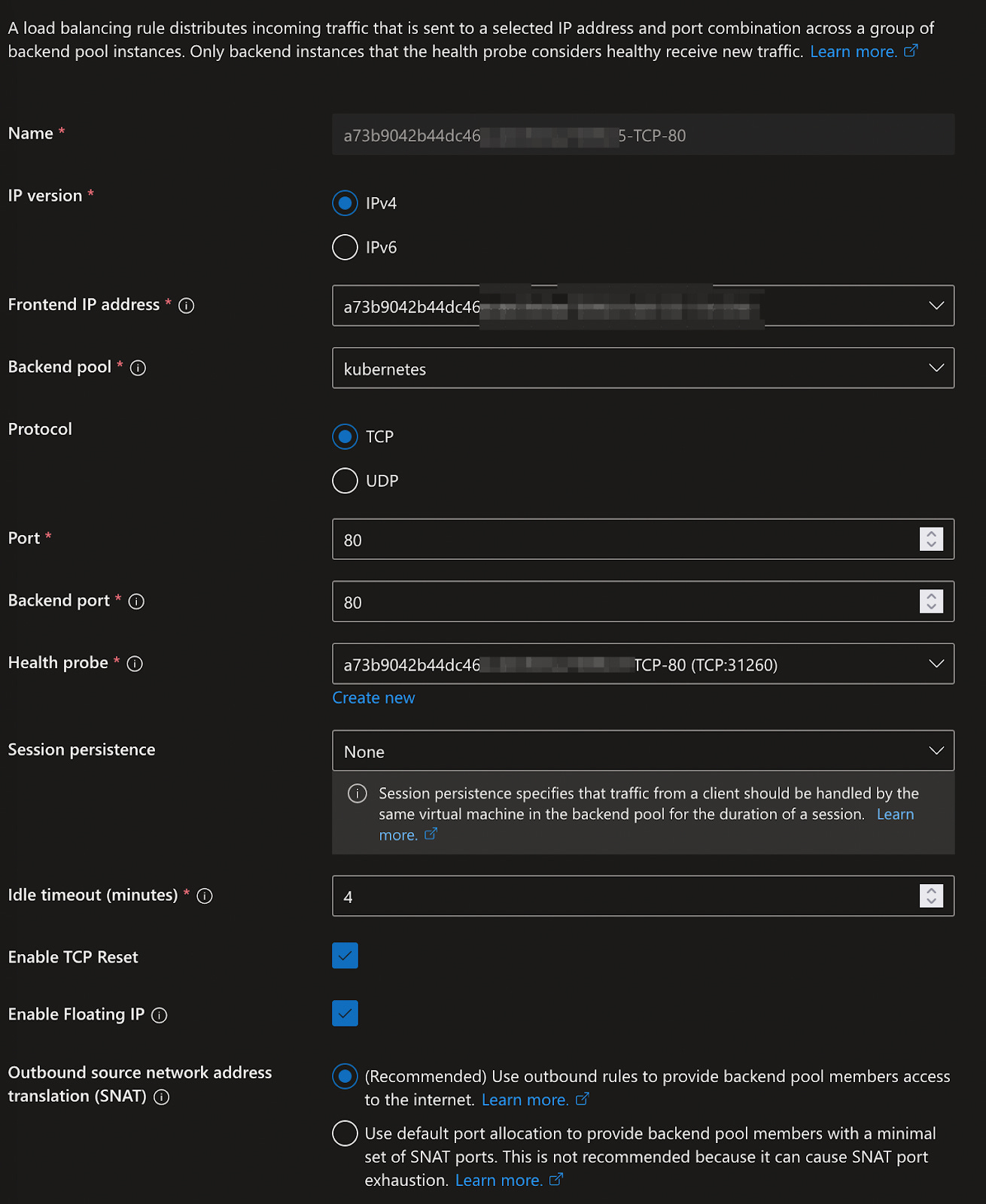Click the Idle timeout stepper
This screenshot has width=986, height=1204.
pyautogui.click(x=931, y=895)
